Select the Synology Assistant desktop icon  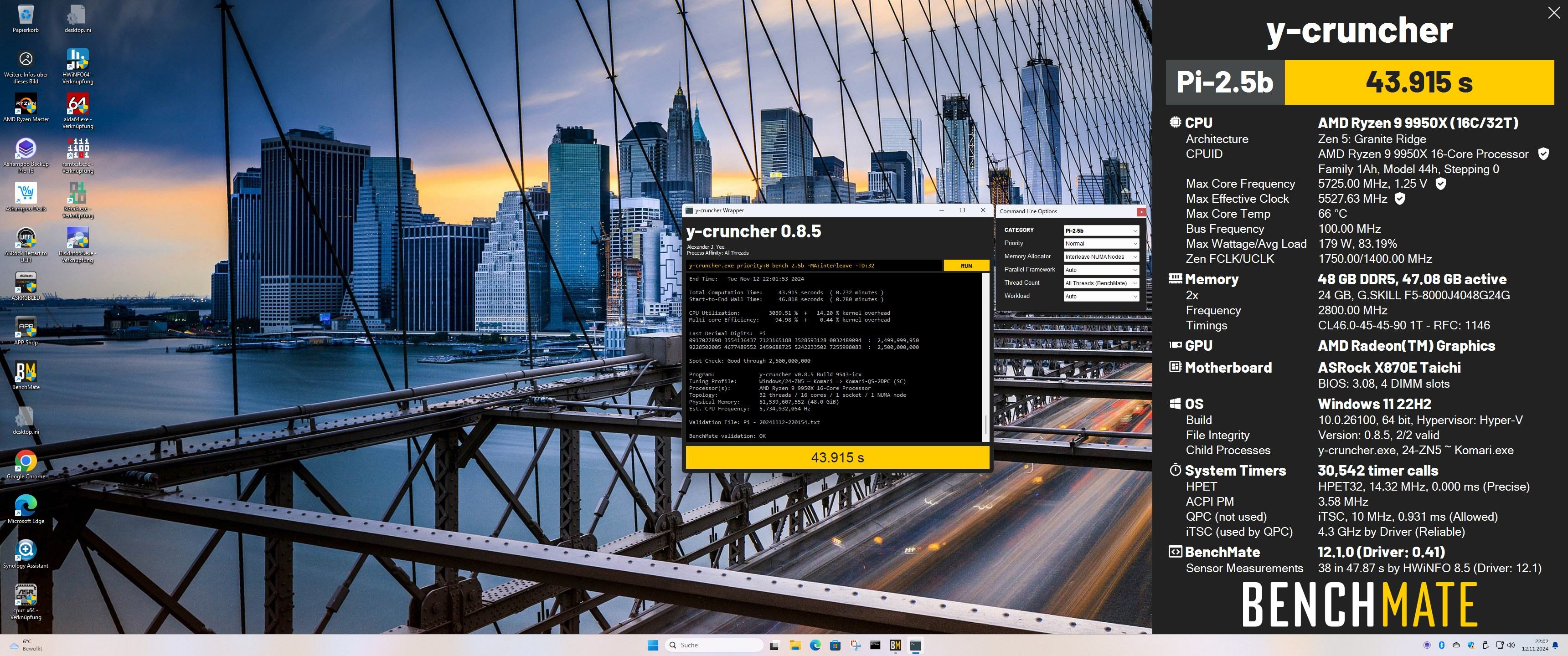[26, 554]
